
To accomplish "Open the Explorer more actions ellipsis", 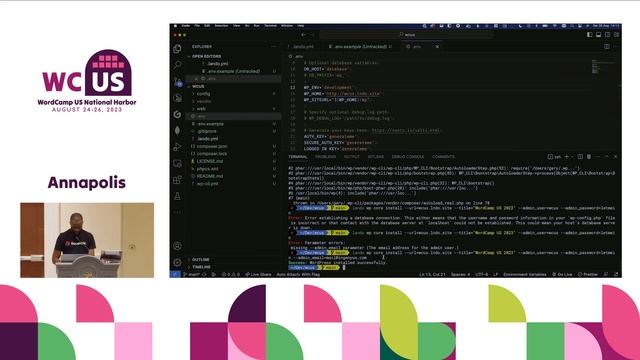I will 273,47.
